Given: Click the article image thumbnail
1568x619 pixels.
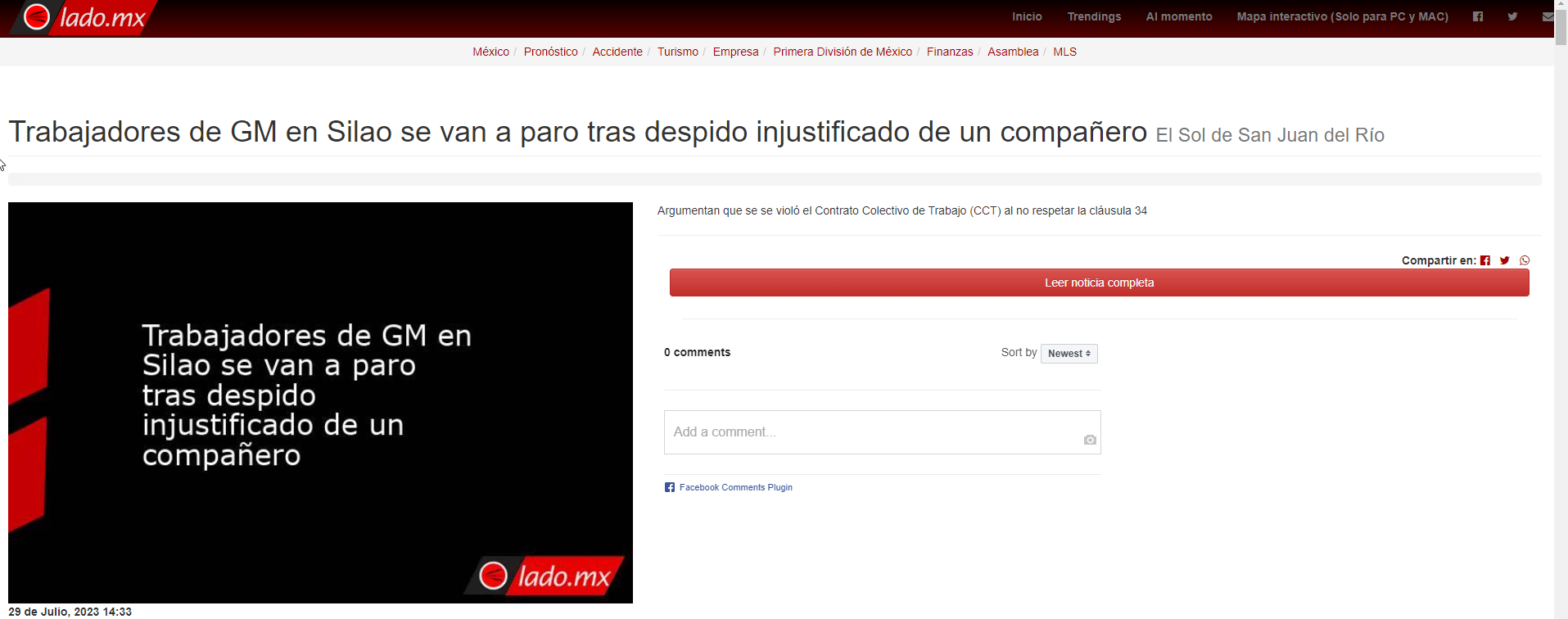Looking at the screenshot, I should coord(320,403).
